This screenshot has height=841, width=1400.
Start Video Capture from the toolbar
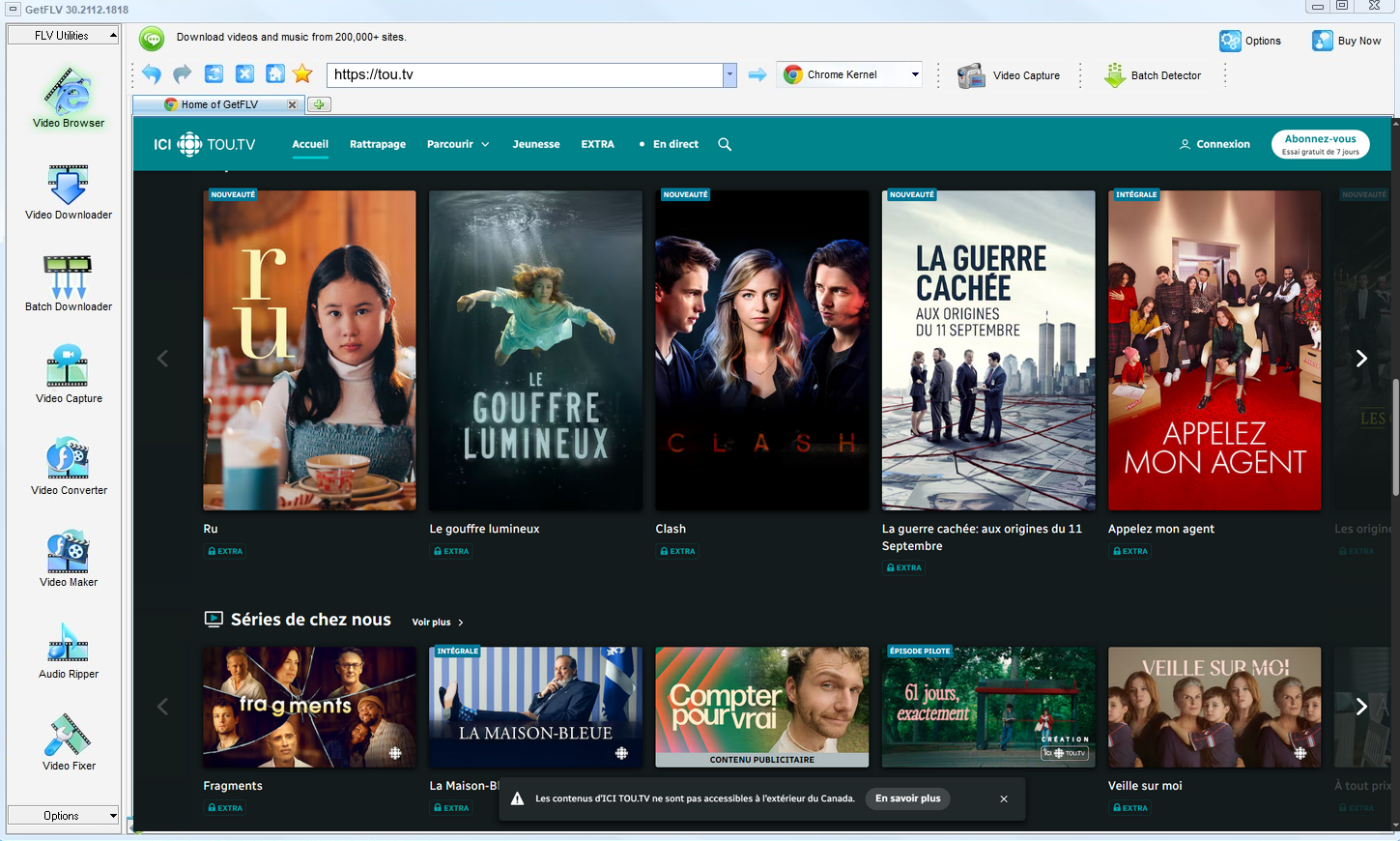pyautogui.click(x=1009, y=75)
